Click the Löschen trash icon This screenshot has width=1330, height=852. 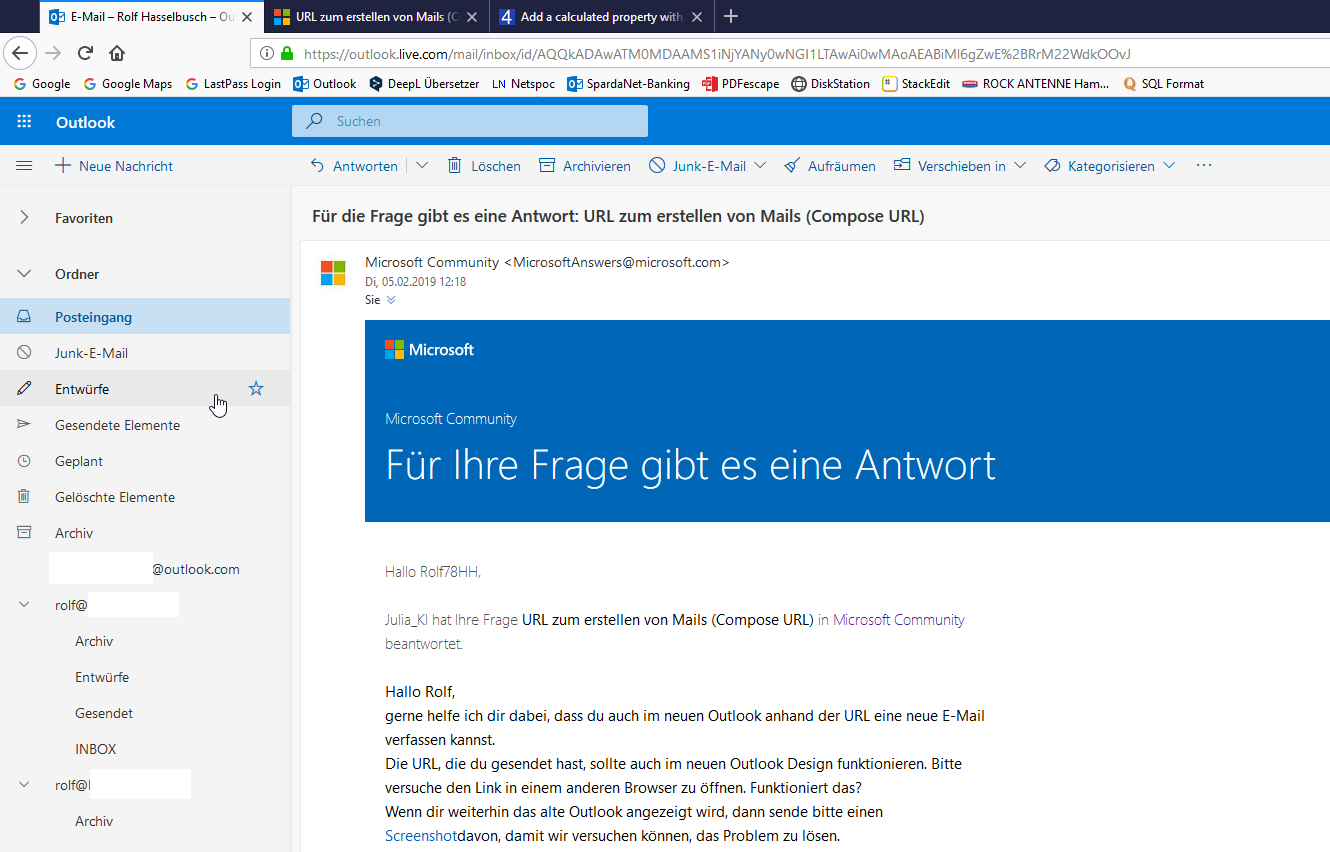[454, 166]
